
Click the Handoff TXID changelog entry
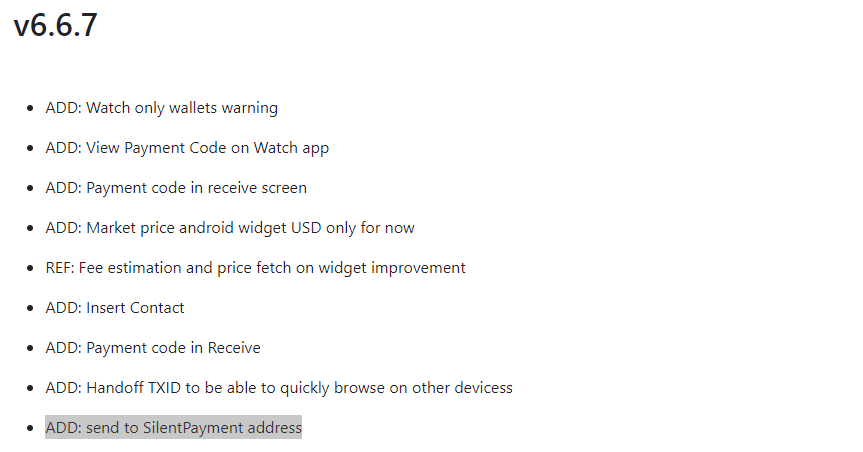tap(278, 388)
